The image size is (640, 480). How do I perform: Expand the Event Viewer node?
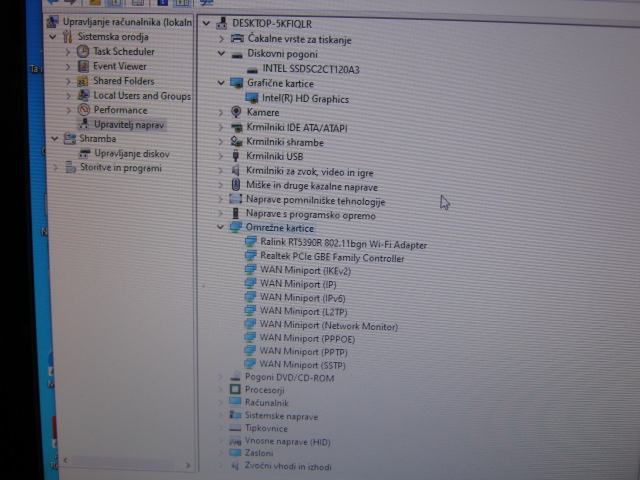[x=69, y=67]
